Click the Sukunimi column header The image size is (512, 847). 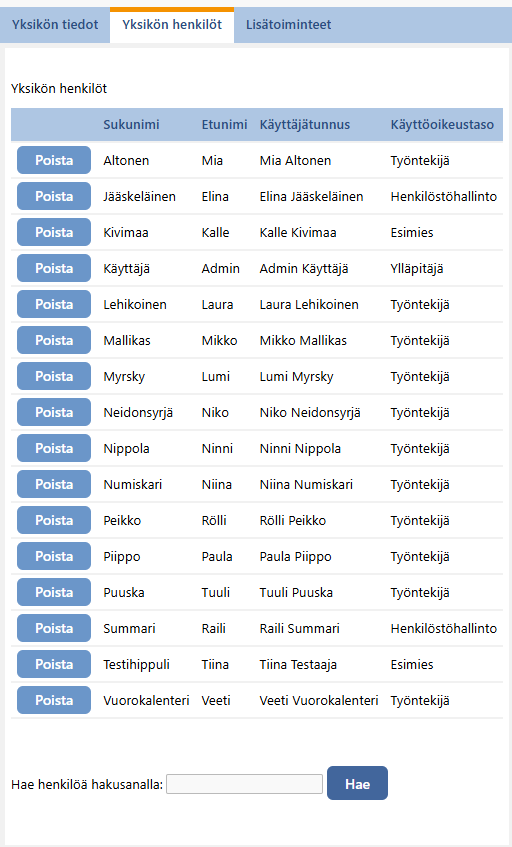131,125
